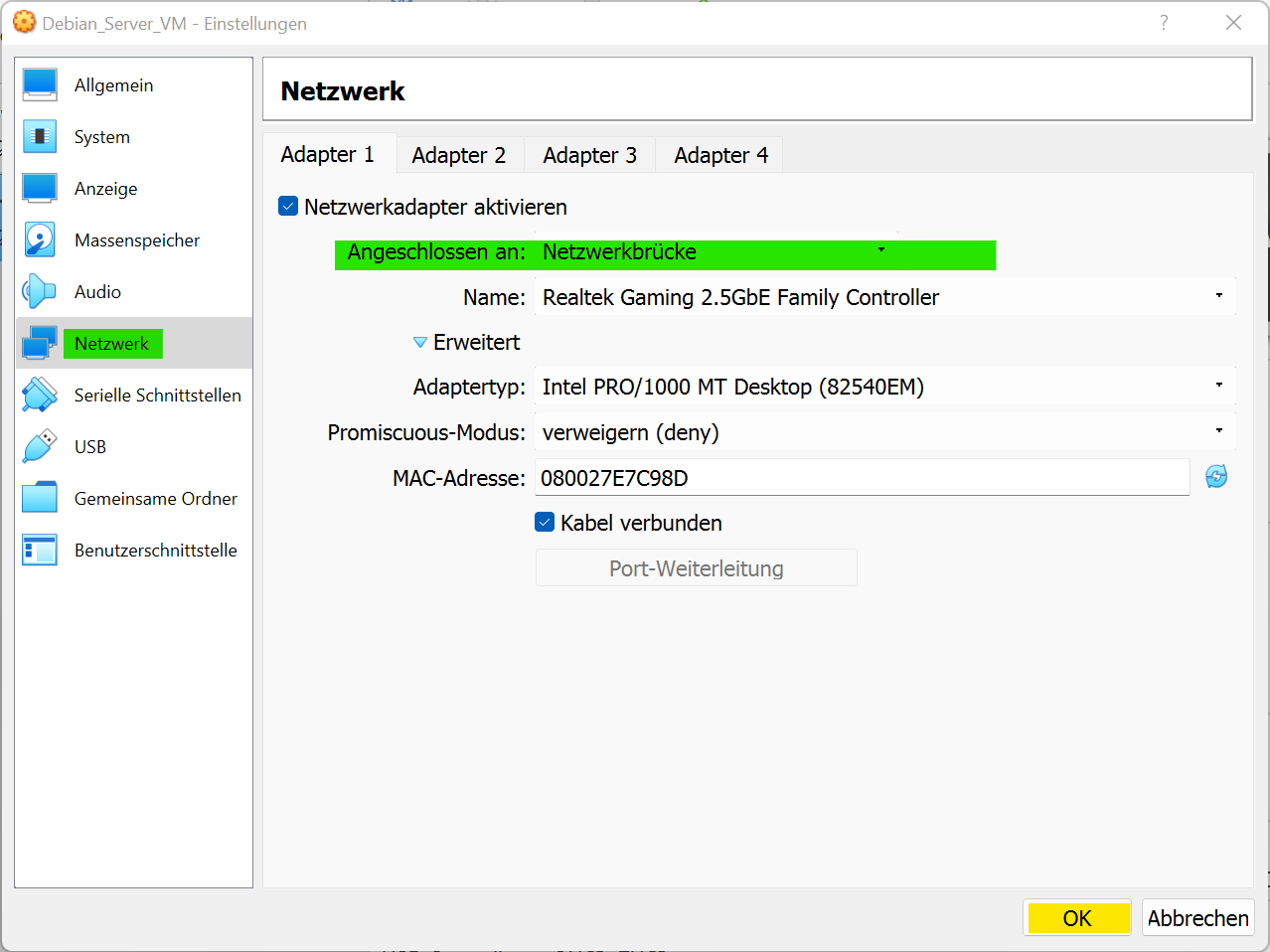Select Massenspeicher in the settings list
Image resolution: width=1270 pixels, height=952 pixels.
pyautogui.click(x=134, y=239)
